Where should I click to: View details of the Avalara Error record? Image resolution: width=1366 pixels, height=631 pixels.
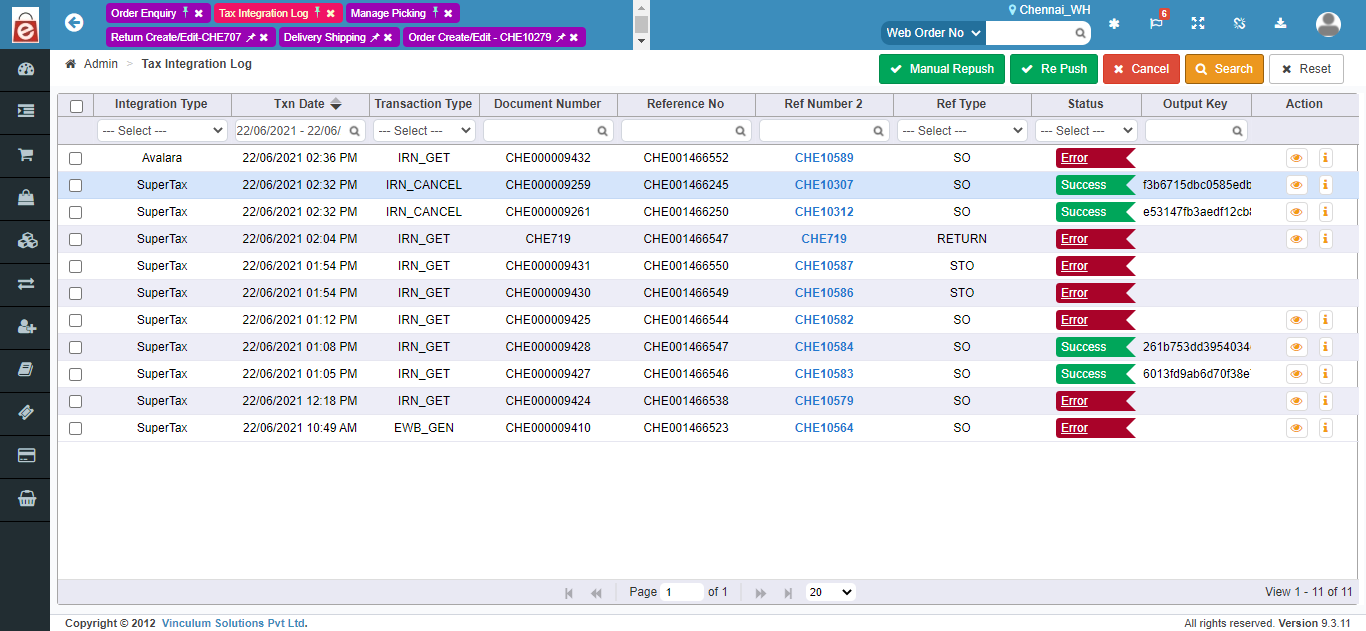pos(1296,157)
